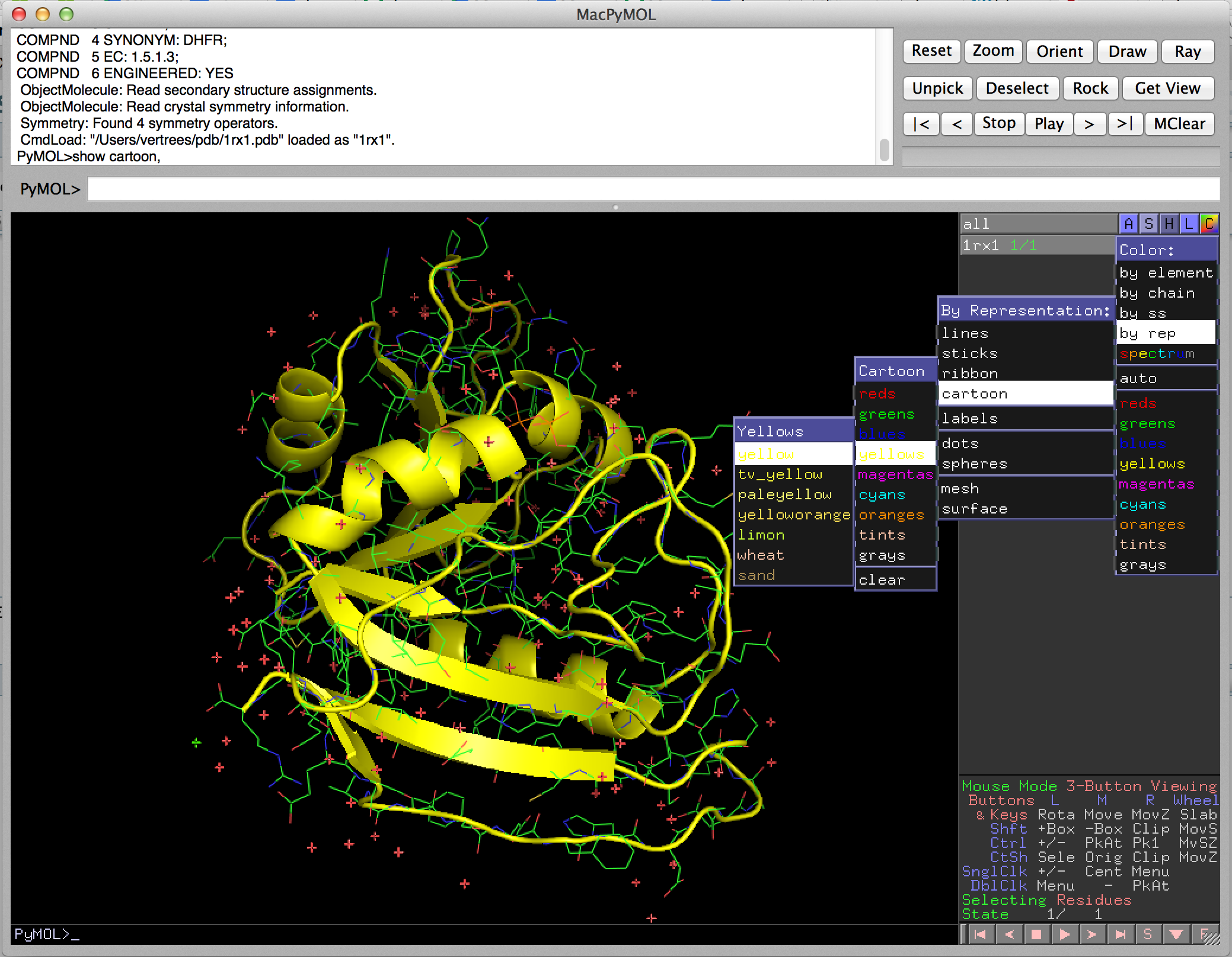Viewport: 1232px width, 957px height.
Task: Choose 'sticks' in By Representation menu
Action: (1026, 353)
